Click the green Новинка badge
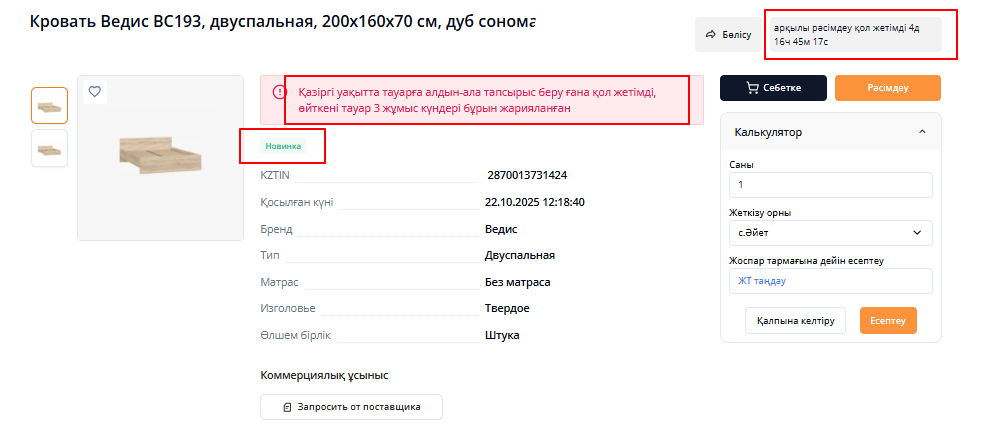Viewport: 994px width, 427px height. (282, 146)
